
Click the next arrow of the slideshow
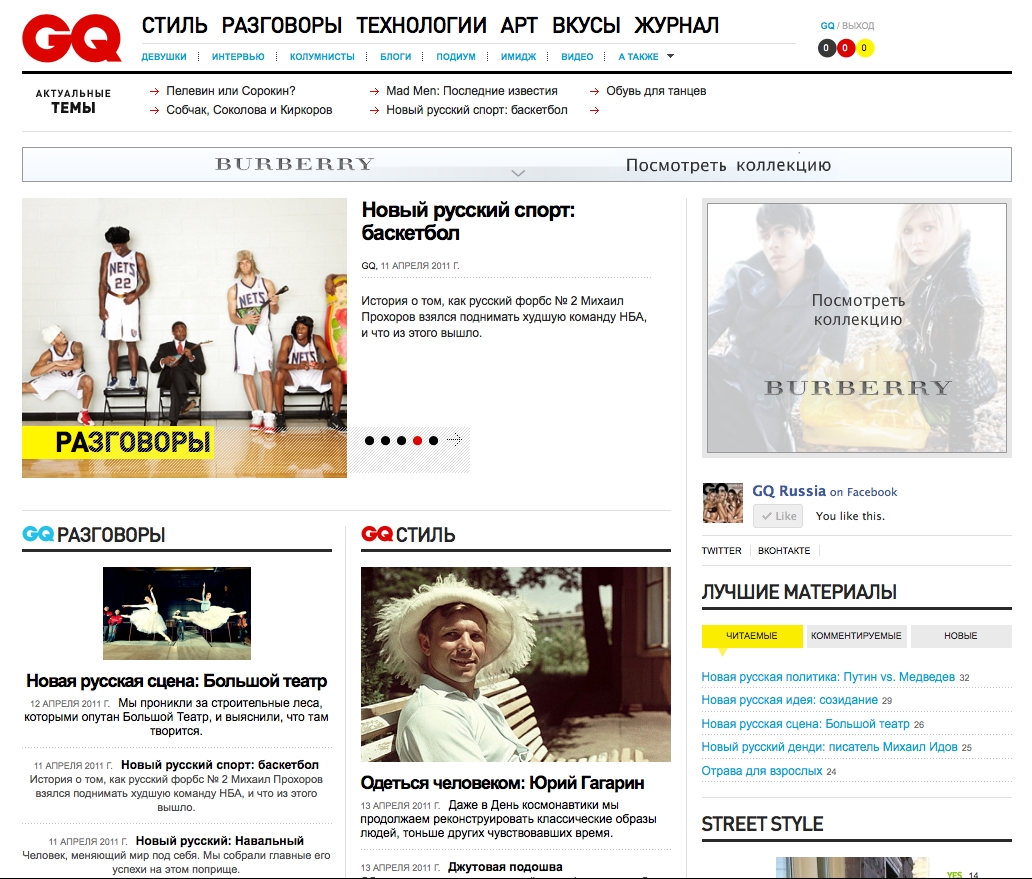click(x=454, y=440)
